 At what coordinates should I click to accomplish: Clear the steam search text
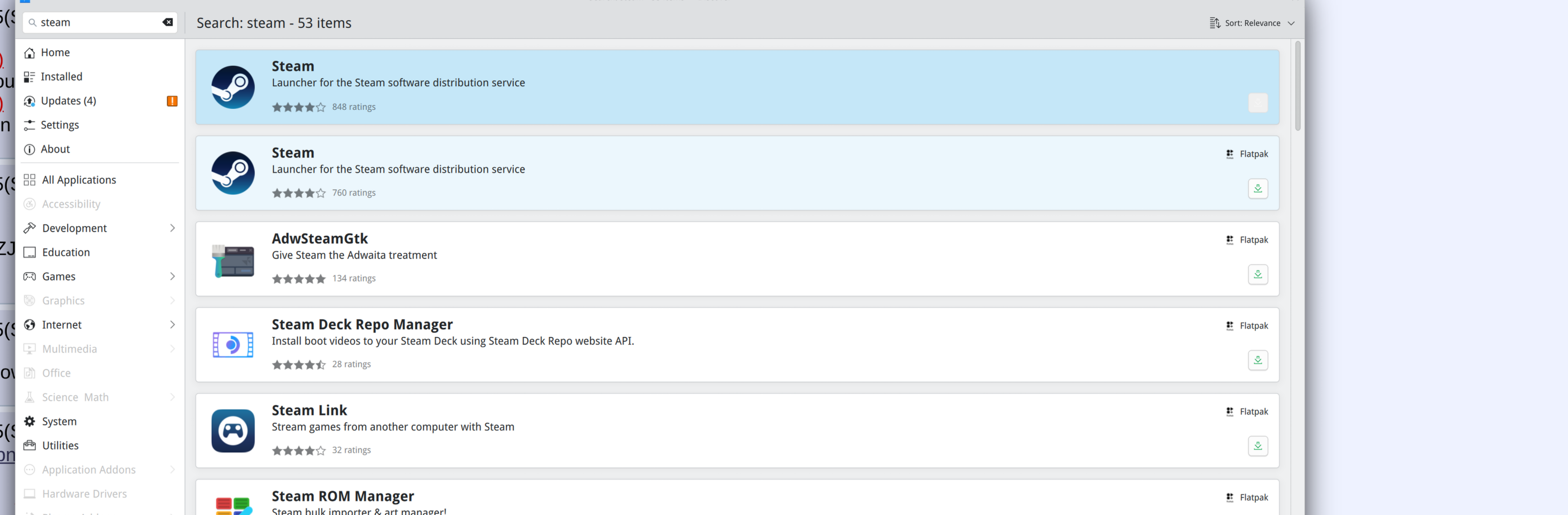167,23
